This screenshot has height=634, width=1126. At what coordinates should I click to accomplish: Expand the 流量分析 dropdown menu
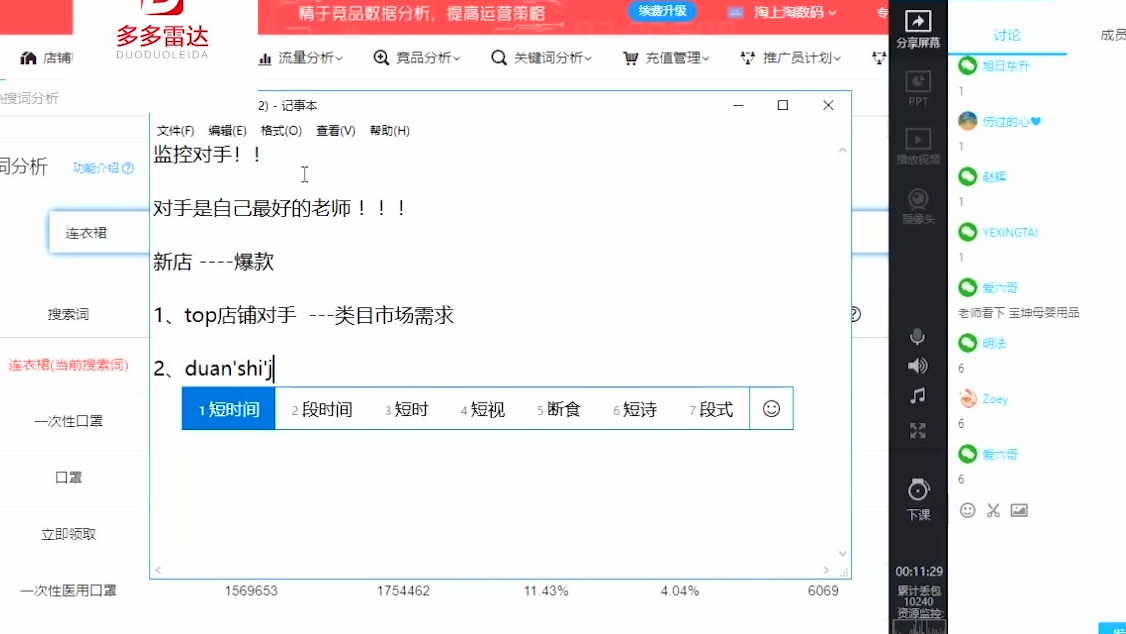[301, 58]
